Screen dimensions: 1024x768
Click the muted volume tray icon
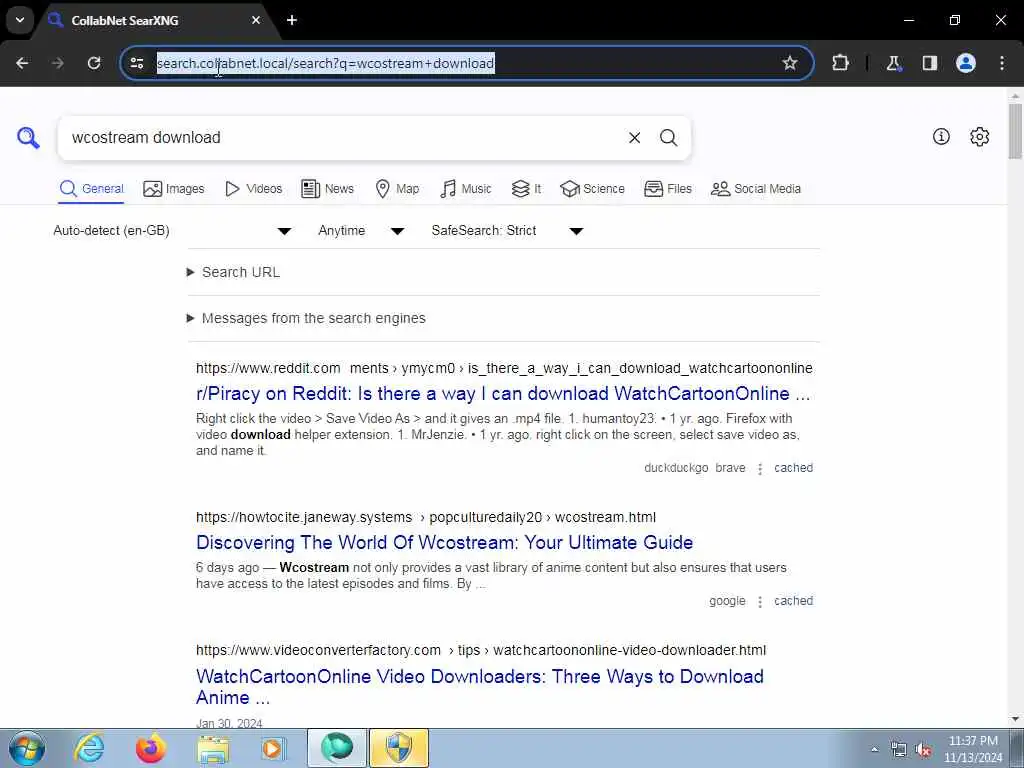923,750
